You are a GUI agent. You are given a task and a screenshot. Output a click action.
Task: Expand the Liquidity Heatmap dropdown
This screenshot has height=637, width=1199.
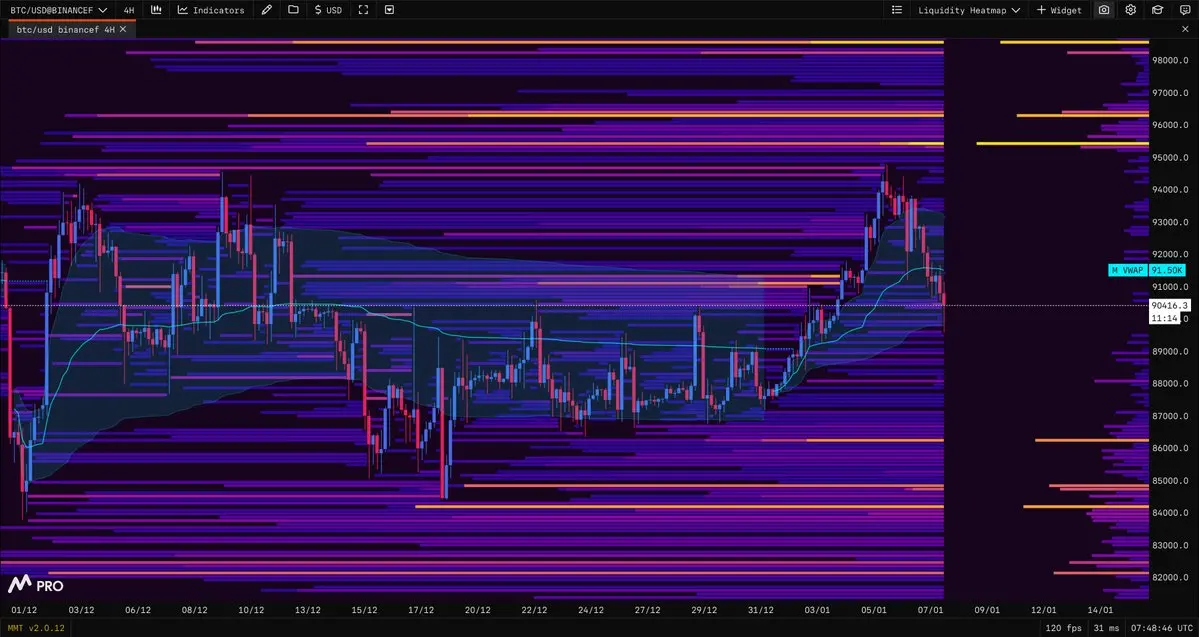969,10
